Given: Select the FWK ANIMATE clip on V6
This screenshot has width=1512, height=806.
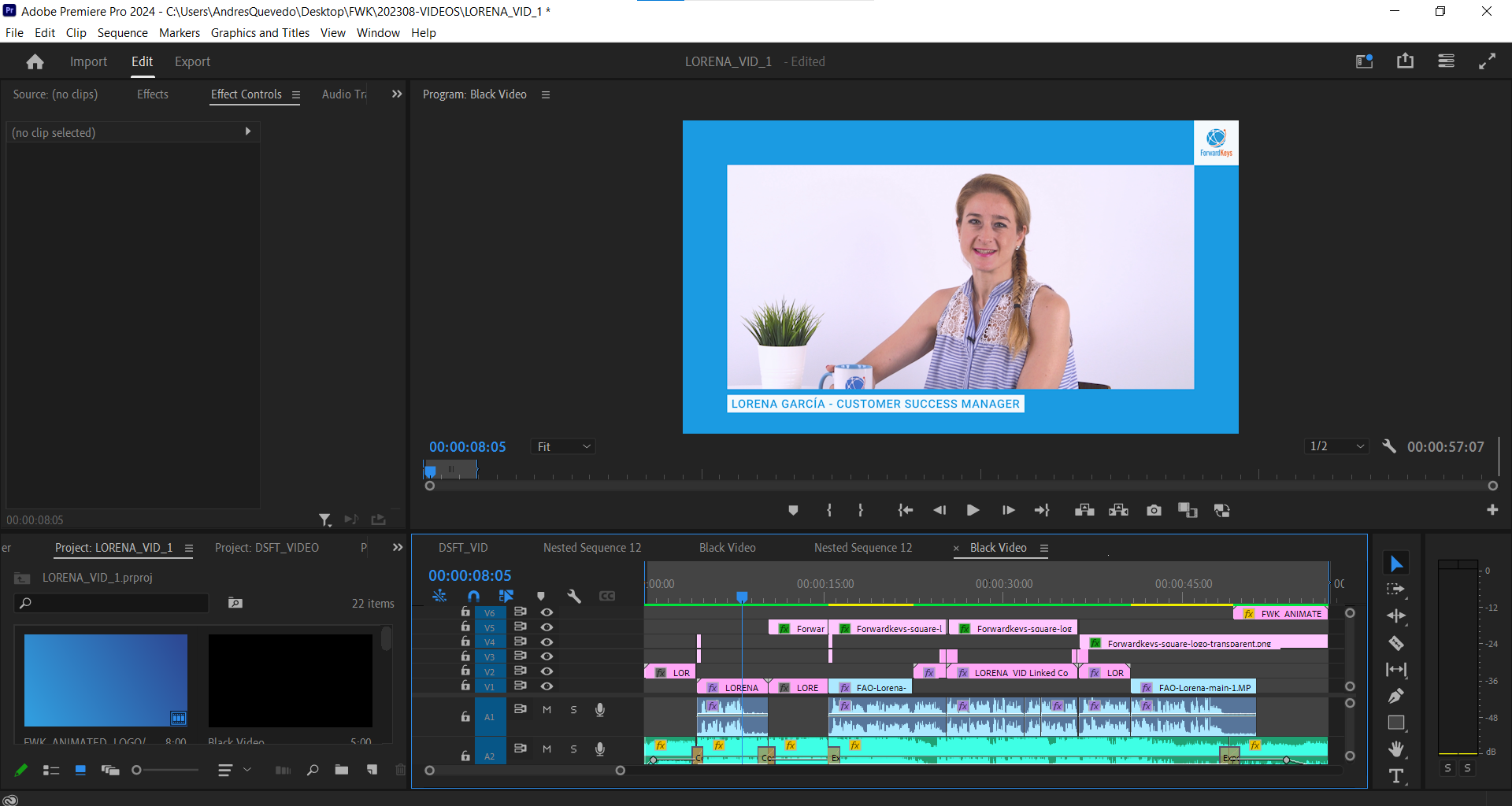Looking at the screenshot, I should (1280, 613).
